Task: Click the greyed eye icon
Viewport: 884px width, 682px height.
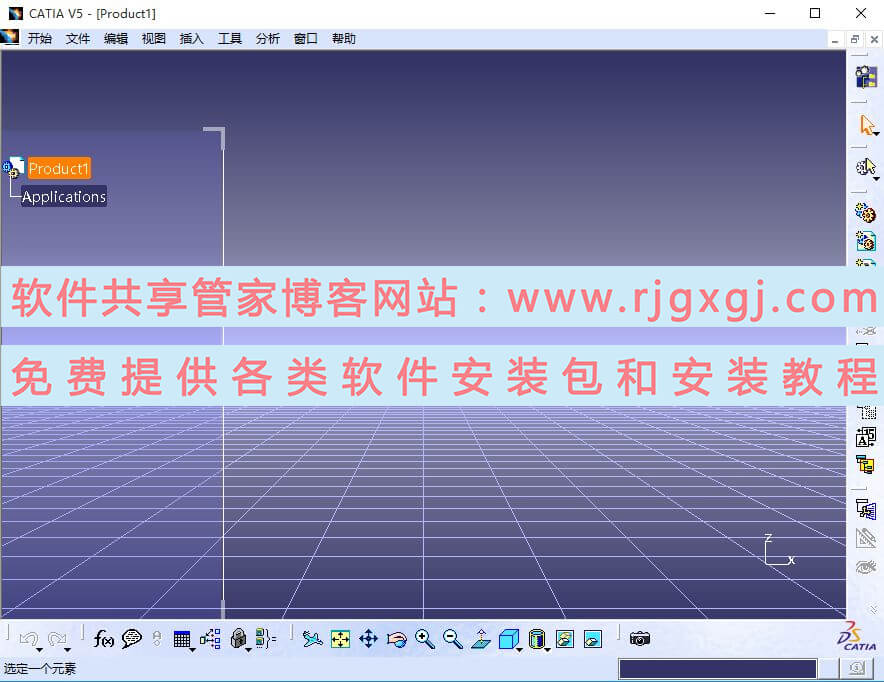Action: click(x=866, y=566)
